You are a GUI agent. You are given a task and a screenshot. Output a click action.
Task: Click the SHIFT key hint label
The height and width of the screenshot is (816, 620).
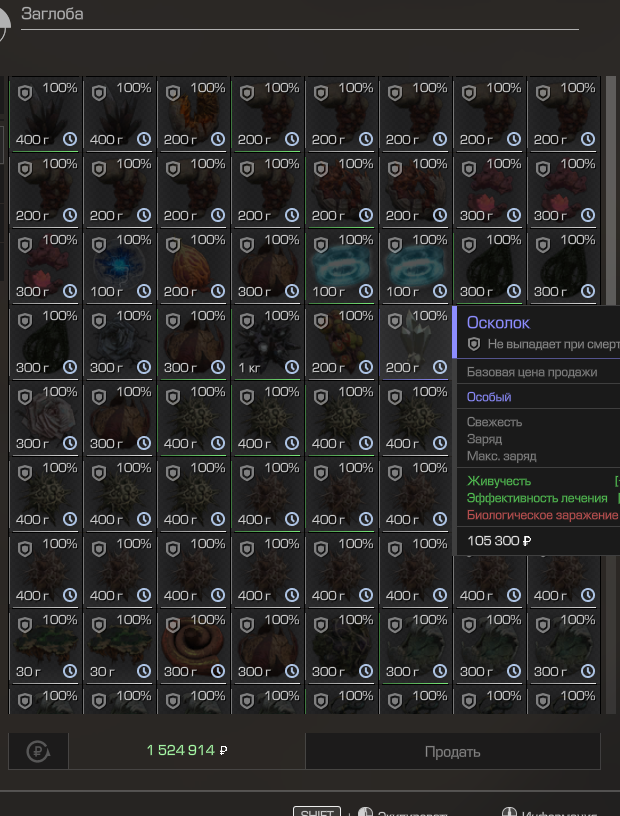click(316, 811)
